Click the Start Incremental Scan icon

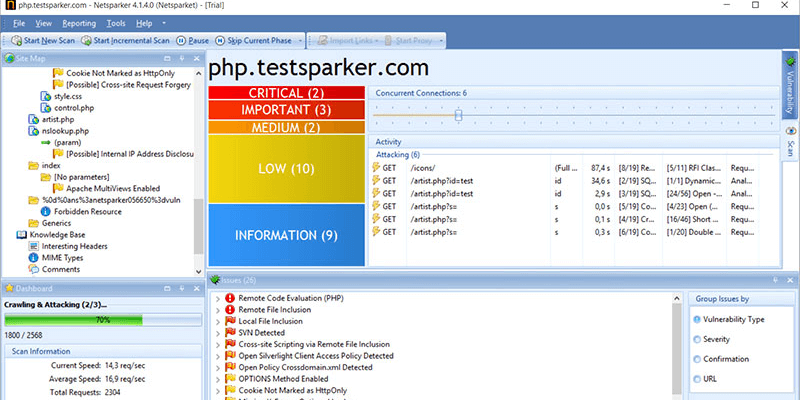tap(86, 41)
